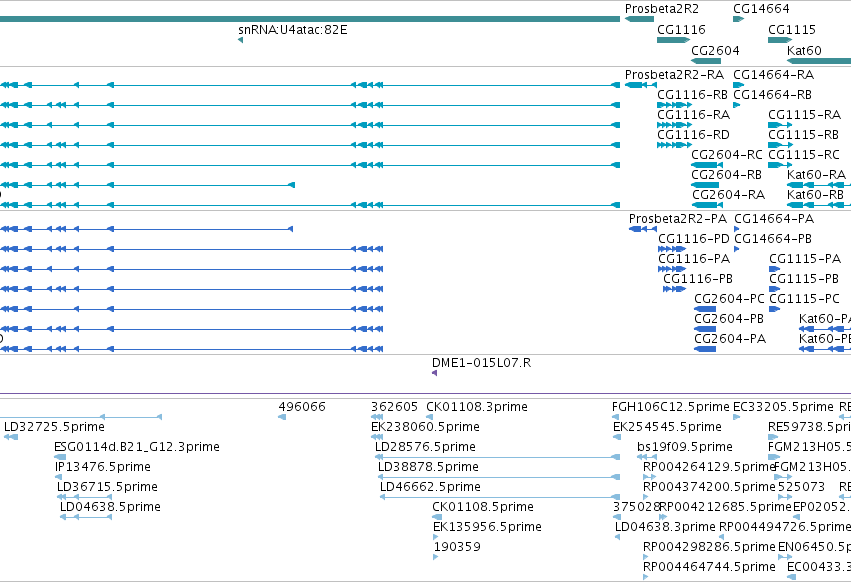Screen dimensions: 851x582
Task: Click transcript CG1115-RB
Action: [x=780, y=145]
